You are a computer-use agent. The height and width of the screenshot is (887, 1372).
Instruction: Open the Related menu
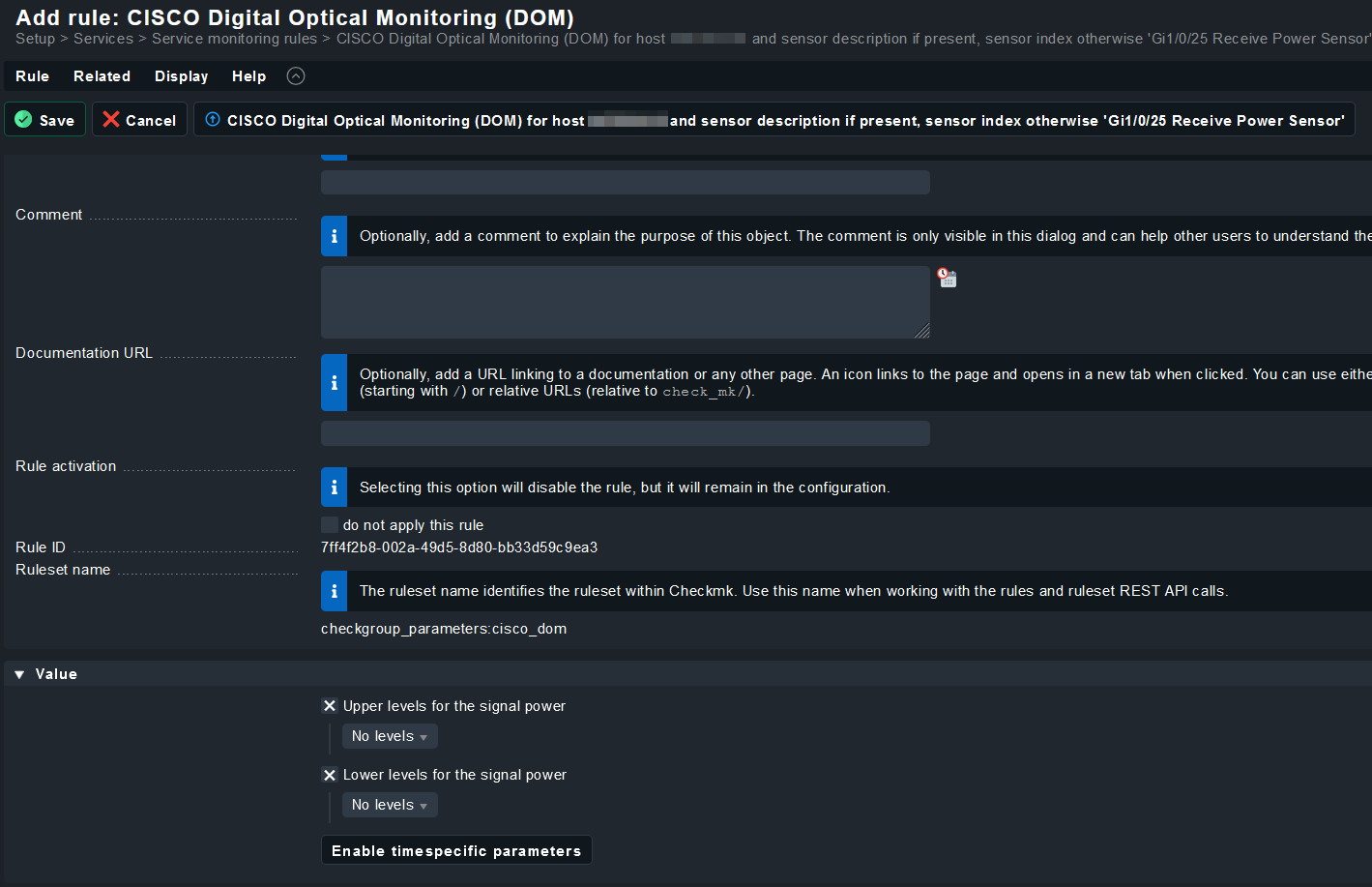coord(102,76)
